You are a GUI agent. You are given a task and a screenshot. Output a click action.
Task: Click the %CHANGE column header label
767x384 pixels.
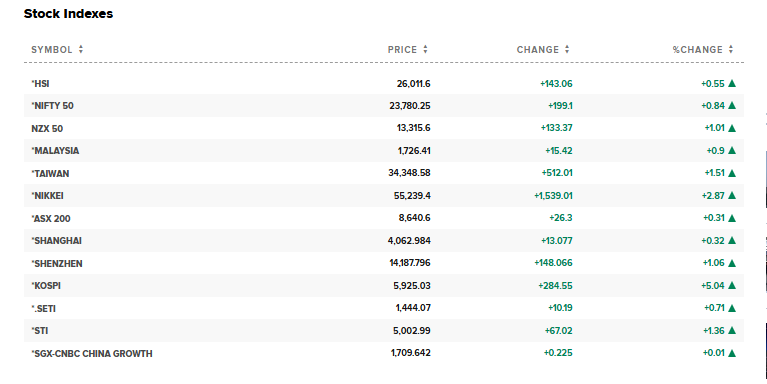pos(698,49)
